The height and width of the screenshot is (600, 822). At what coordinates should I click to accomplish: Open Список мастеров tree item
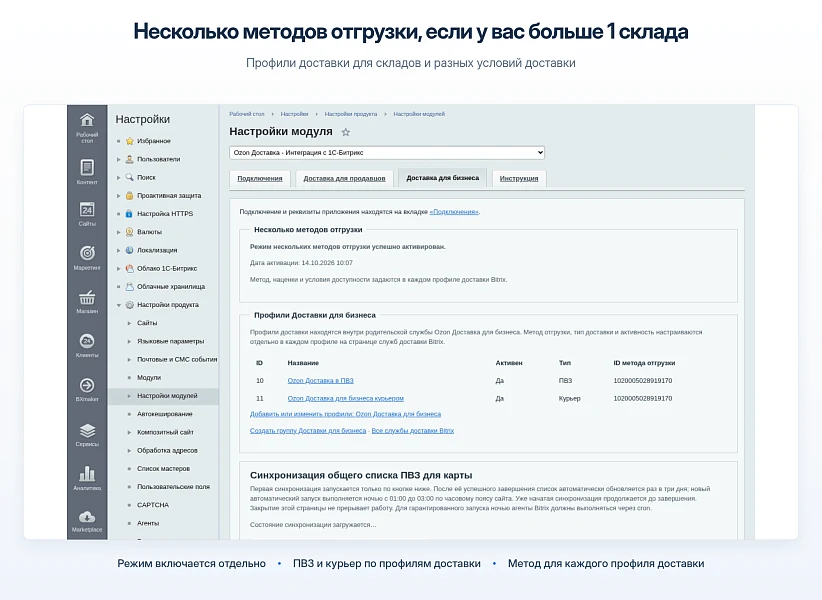(164, 468)
